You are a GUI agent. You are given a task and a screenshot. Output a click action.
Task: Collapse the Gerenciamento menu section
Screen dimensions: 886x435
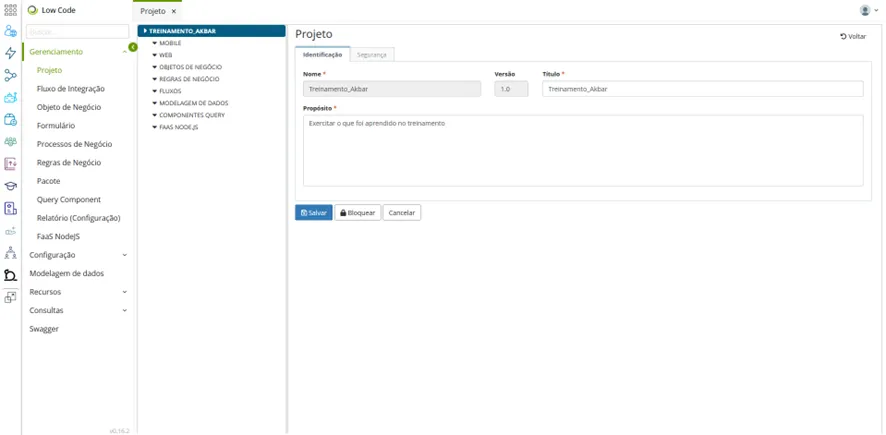[78, 52]
